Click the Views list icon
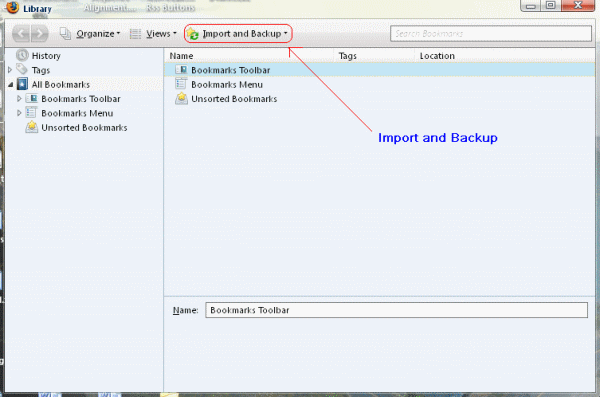This screenshot has width=600, height=397. [135, 34]
